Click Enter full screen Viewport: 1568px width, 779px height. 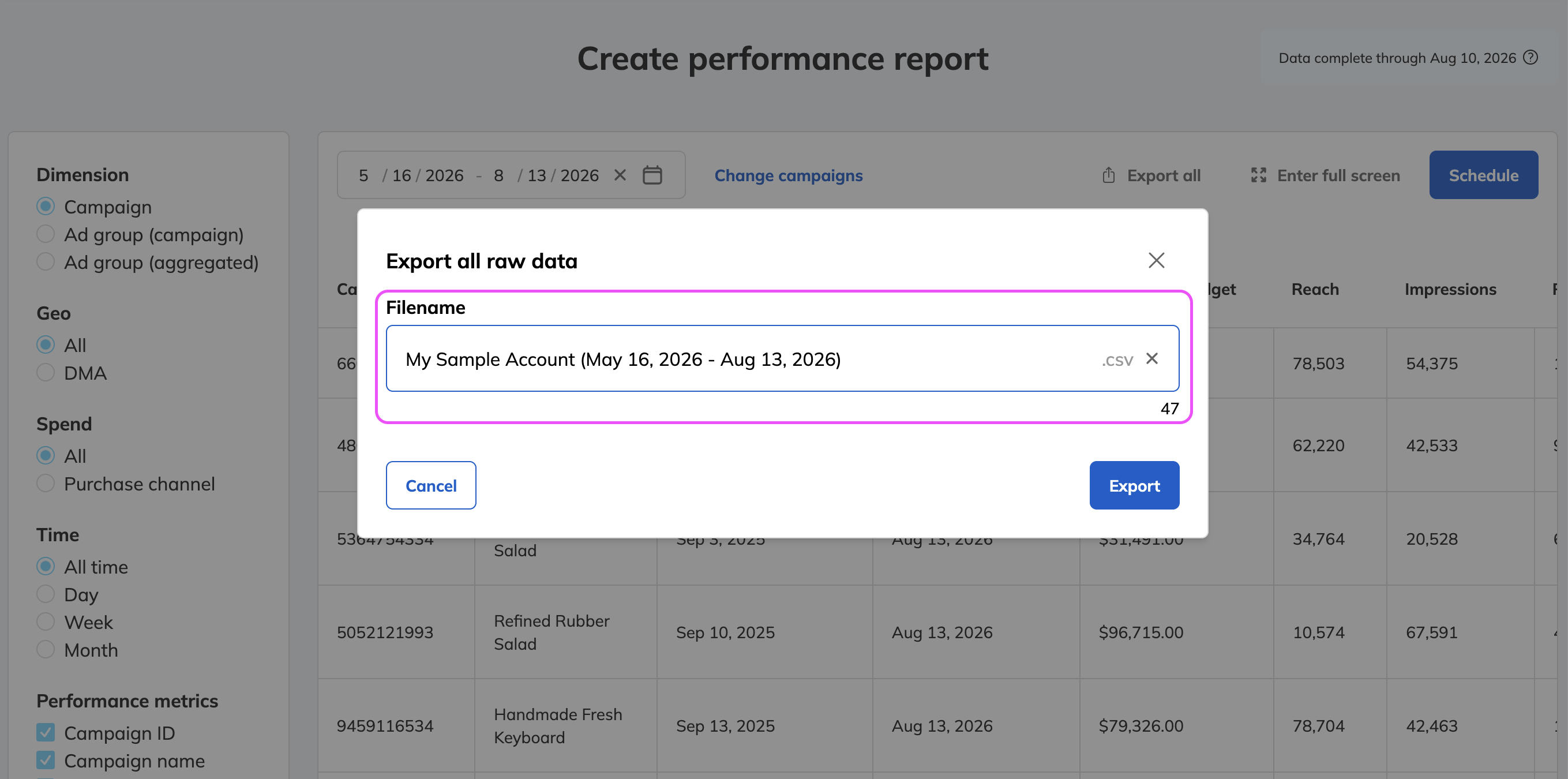click(1326, 175)
